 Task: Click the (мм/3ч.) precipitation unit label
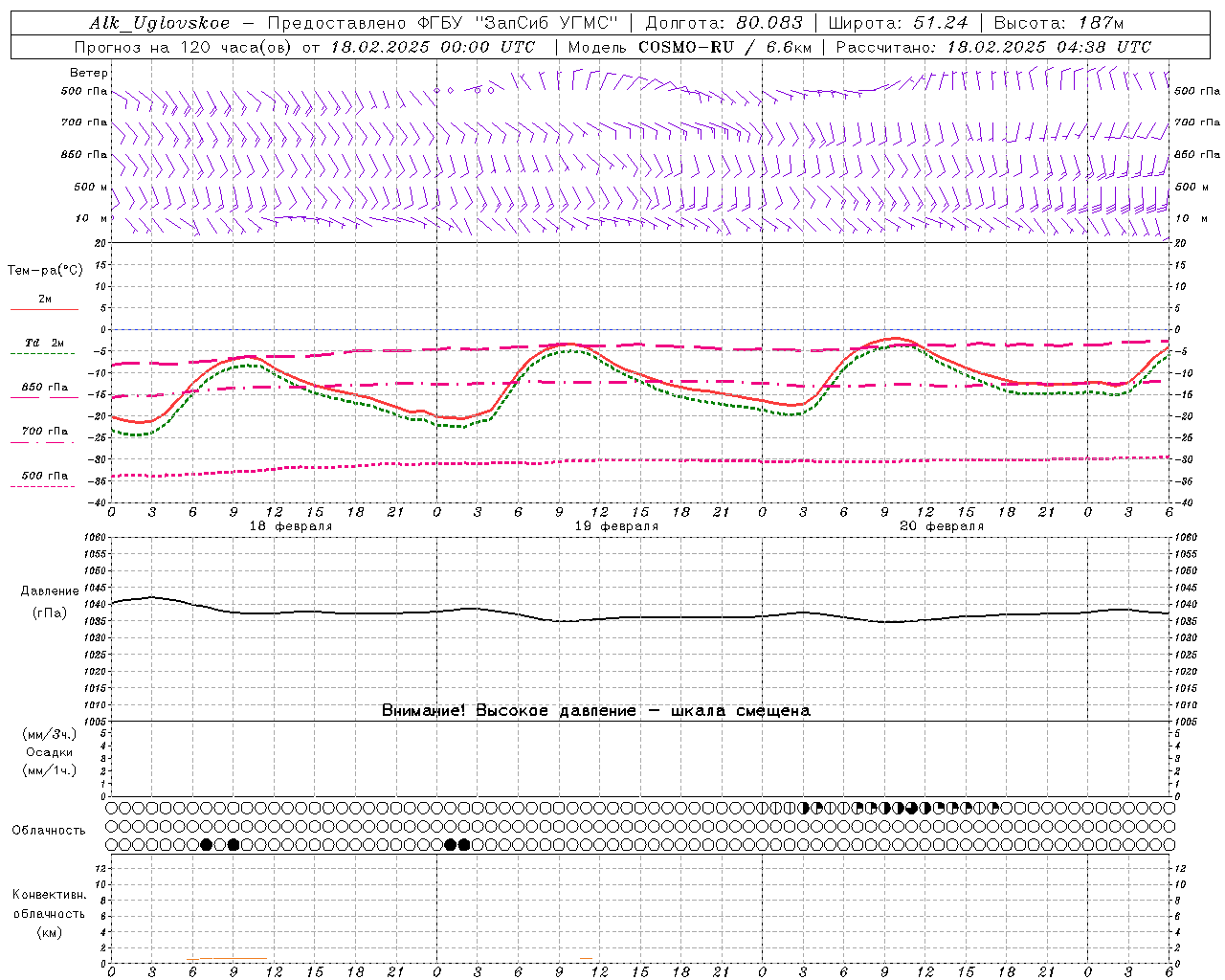pos(50,734)
